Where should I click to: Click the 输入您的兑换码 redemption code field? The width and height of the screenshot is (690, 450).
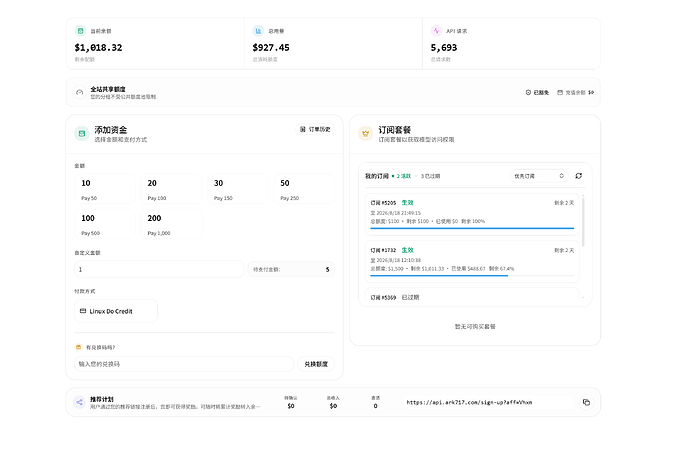(x=184, y=364)
